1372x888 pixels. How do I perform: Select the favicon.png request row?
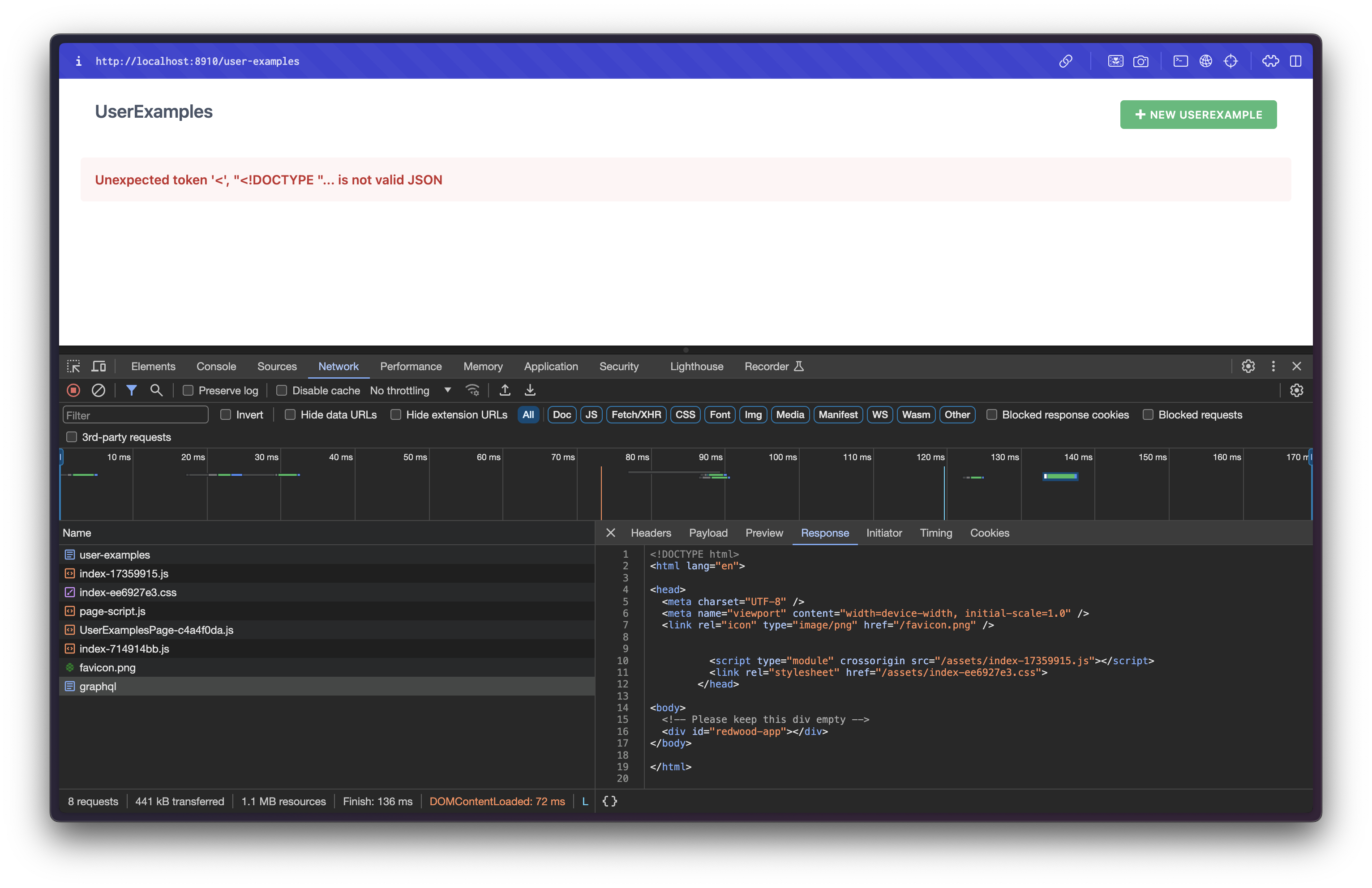[x=327, y=667]
